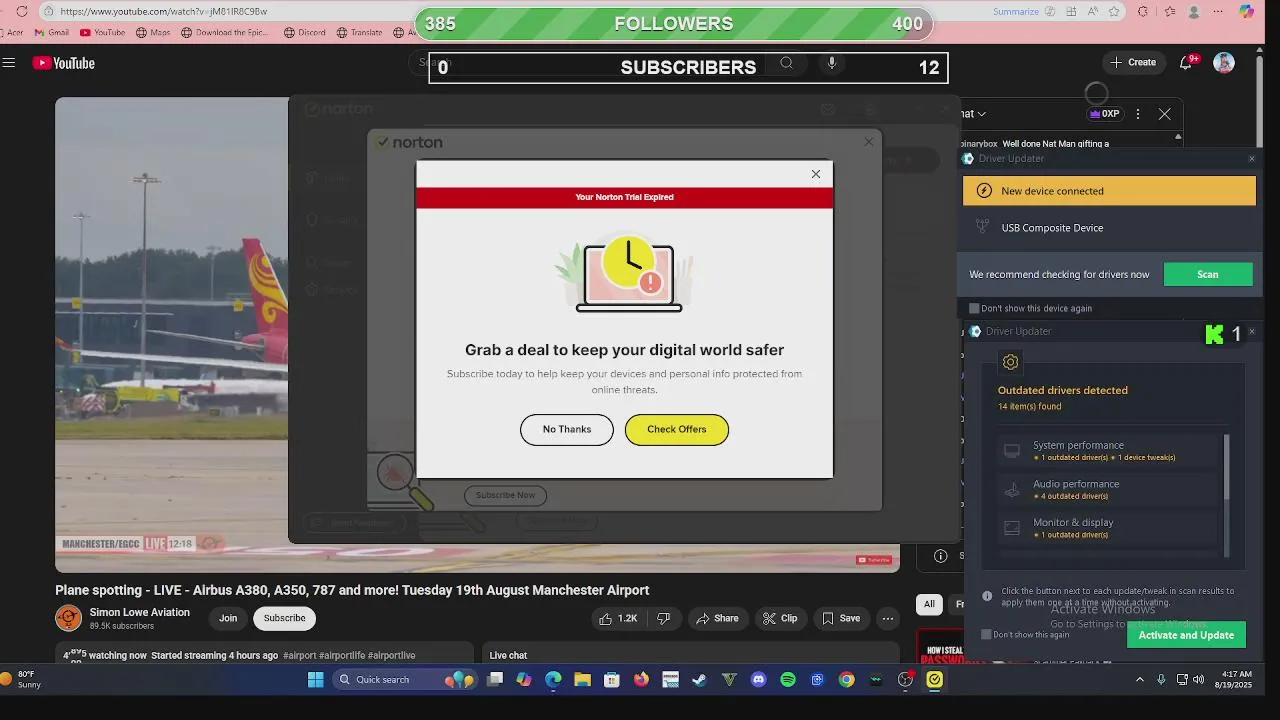Screen dimensions: 1280x720
Task: Open live chat options three-dot menu
Action: click(x=1138, y=114)
